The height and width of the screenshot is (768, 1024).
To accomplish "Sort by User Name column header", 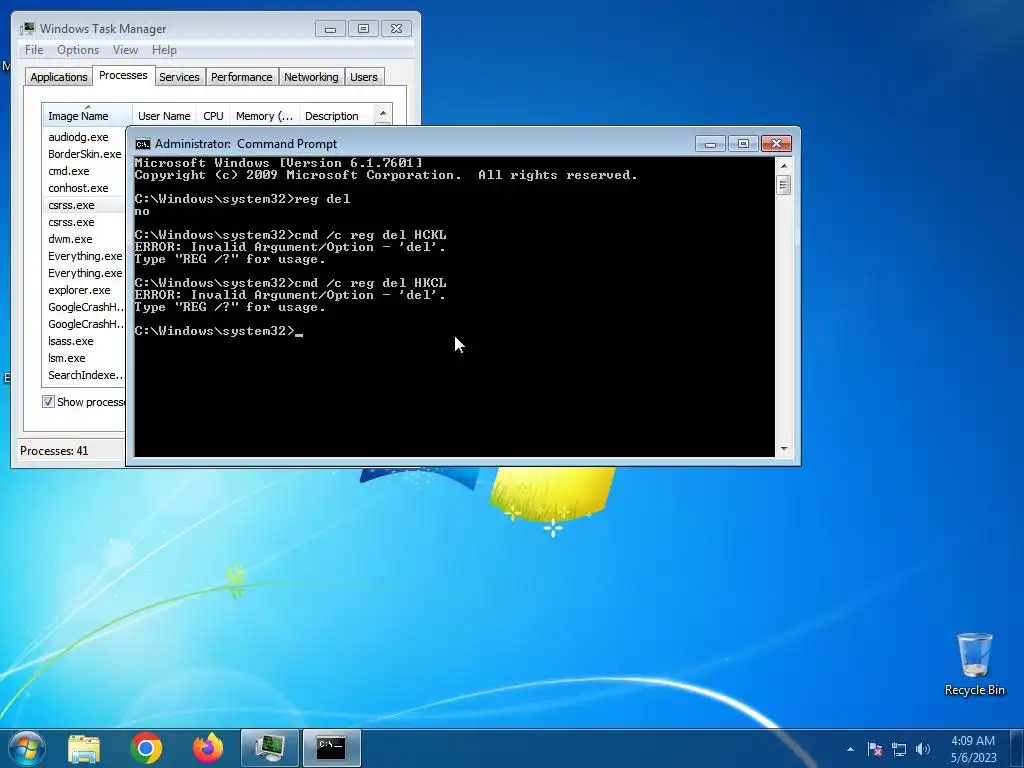I will [164, 116].
